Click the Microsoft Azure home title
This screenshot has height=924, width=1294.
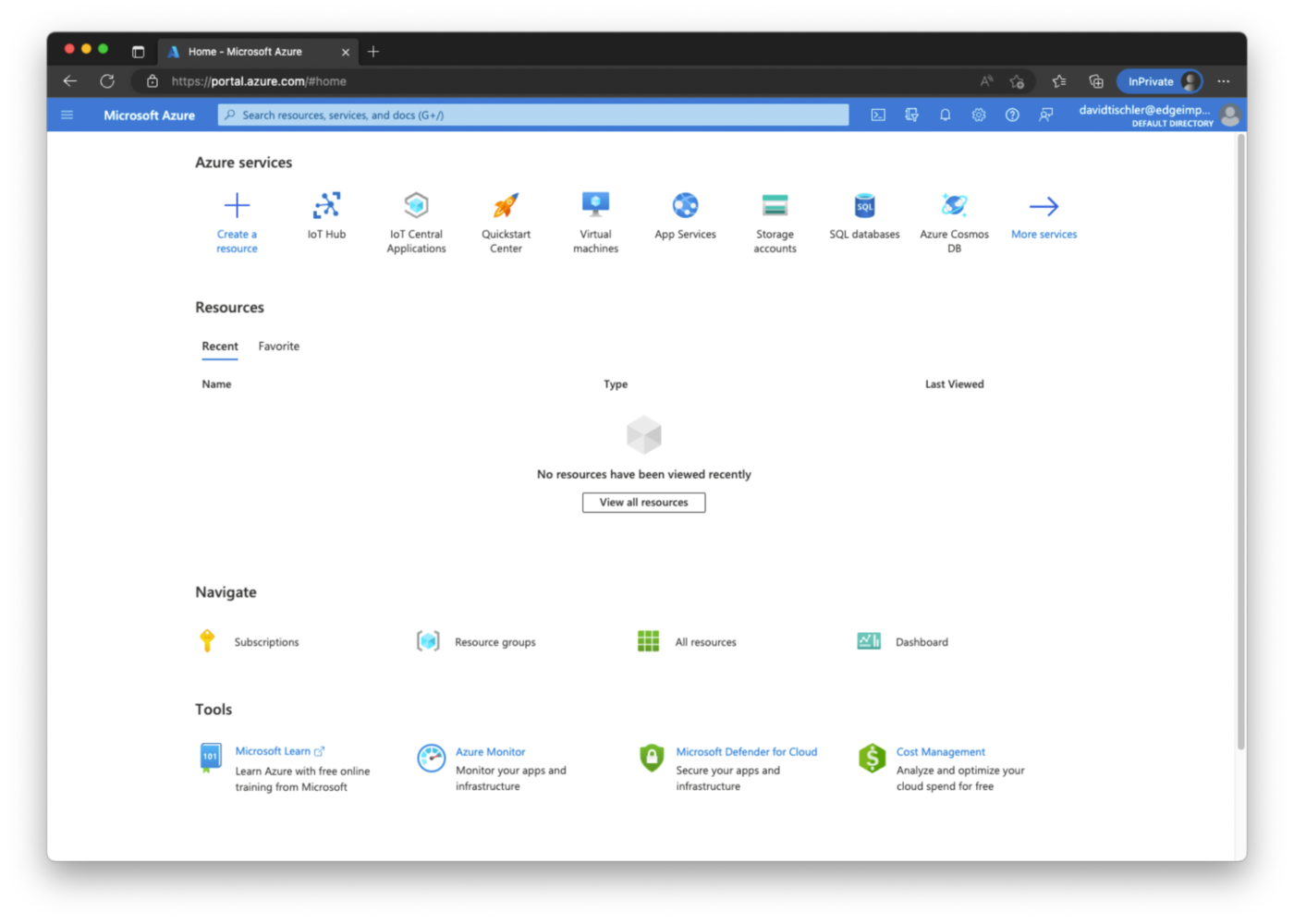pos(149,115)
